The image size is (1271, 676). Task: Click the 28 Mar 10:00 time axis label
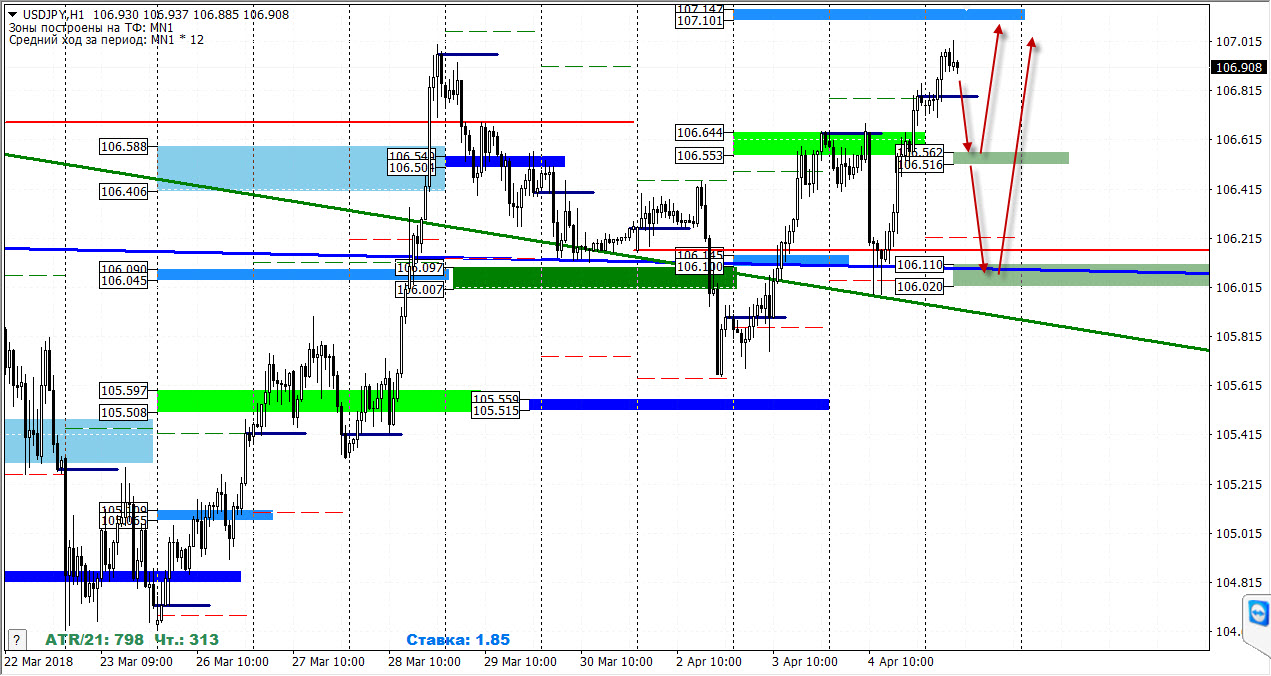tap(425, 662)
